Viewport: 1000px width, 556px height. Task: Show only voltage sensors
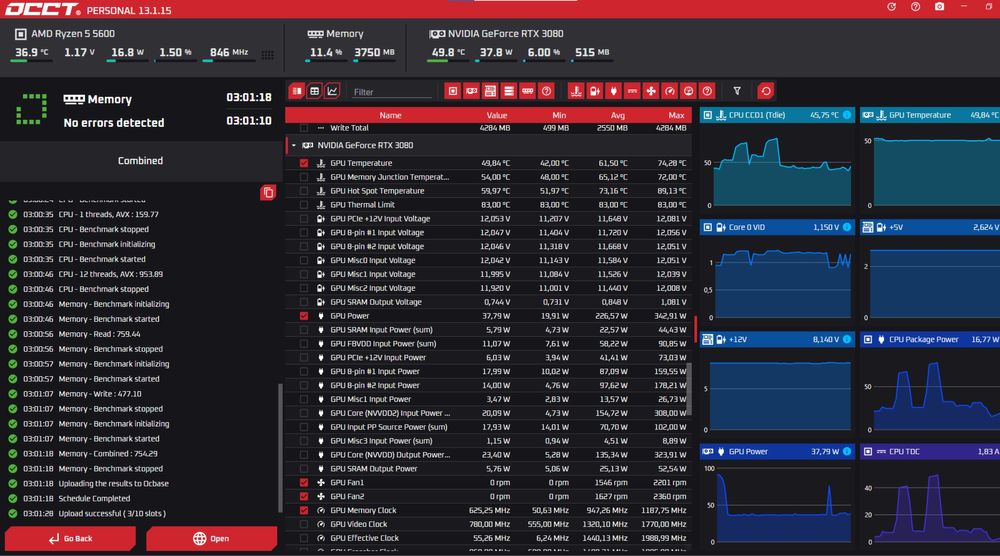[594, 91]
